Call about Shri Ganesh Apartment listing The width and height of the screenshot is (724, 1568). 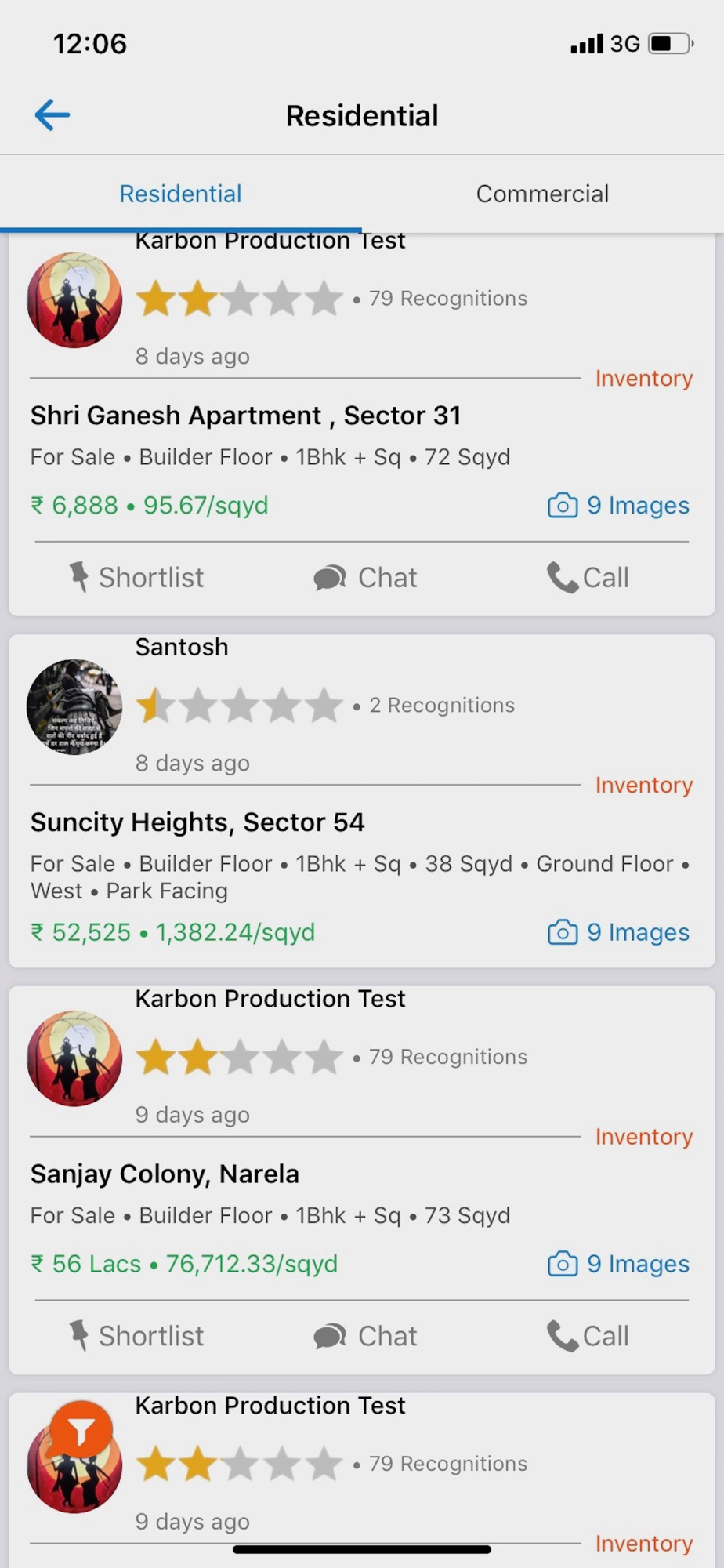pyautogui.click(x=588, y=578)
